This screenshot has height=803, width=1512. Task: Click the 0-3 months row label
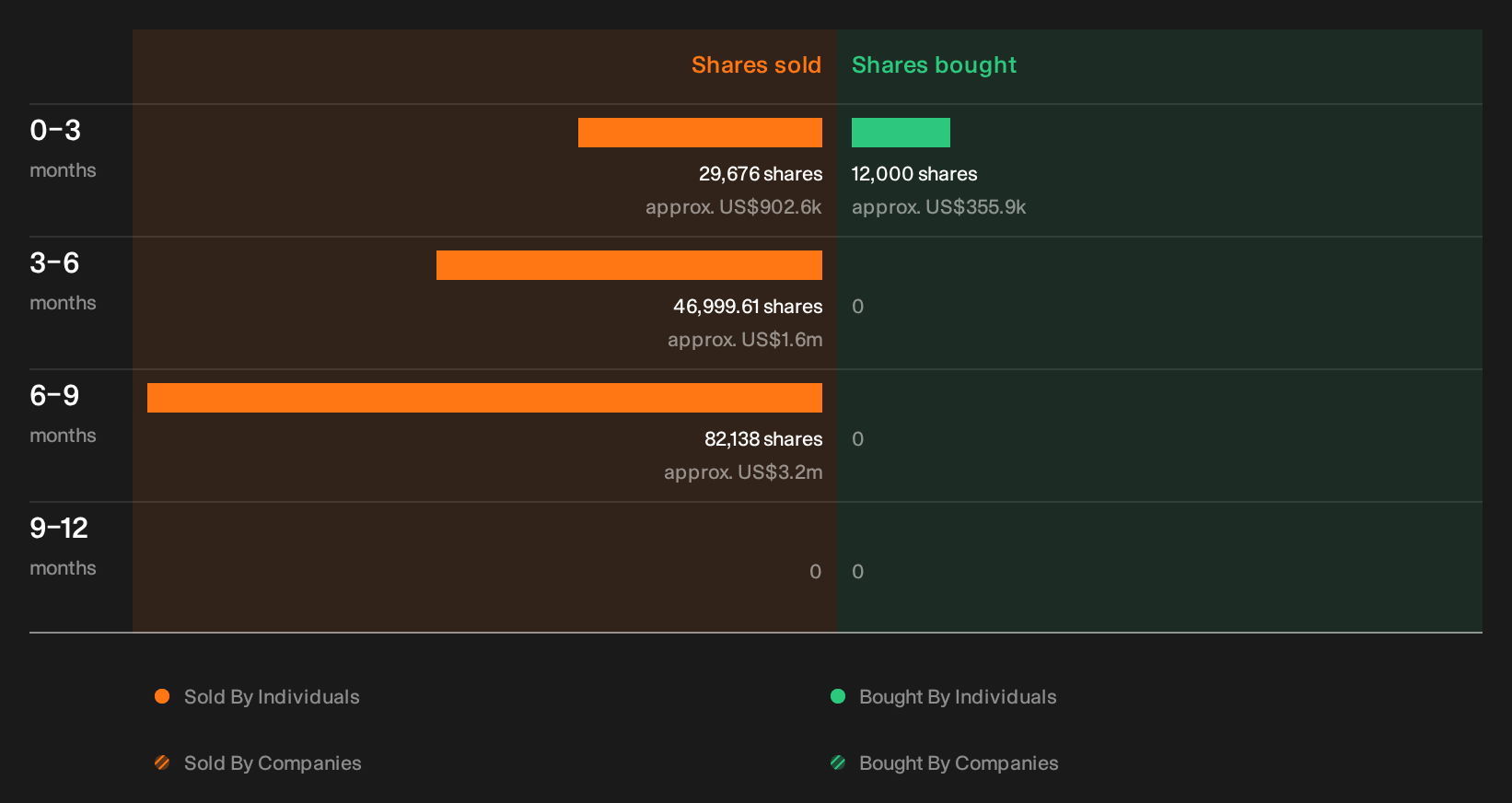63,148
